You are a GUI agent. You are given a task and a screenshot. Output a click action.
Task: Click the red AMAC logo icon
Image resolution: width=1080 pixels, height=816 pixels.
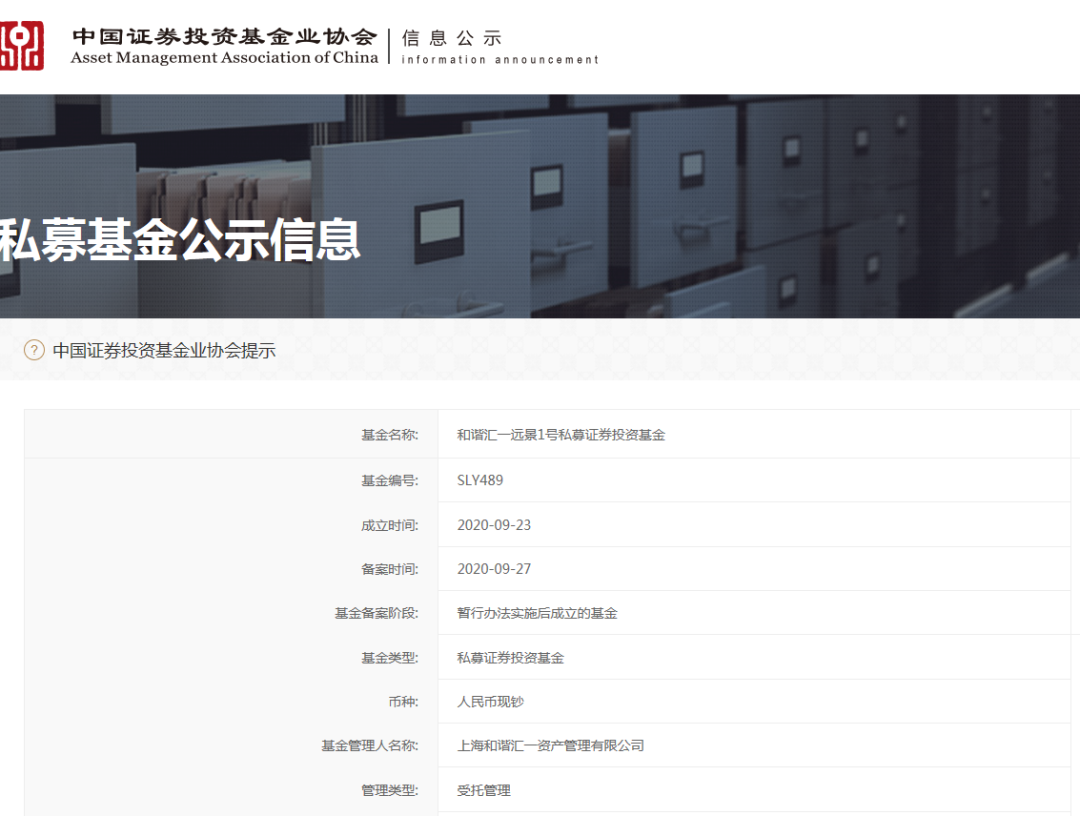pyautogui.click(x=21, y=46)
